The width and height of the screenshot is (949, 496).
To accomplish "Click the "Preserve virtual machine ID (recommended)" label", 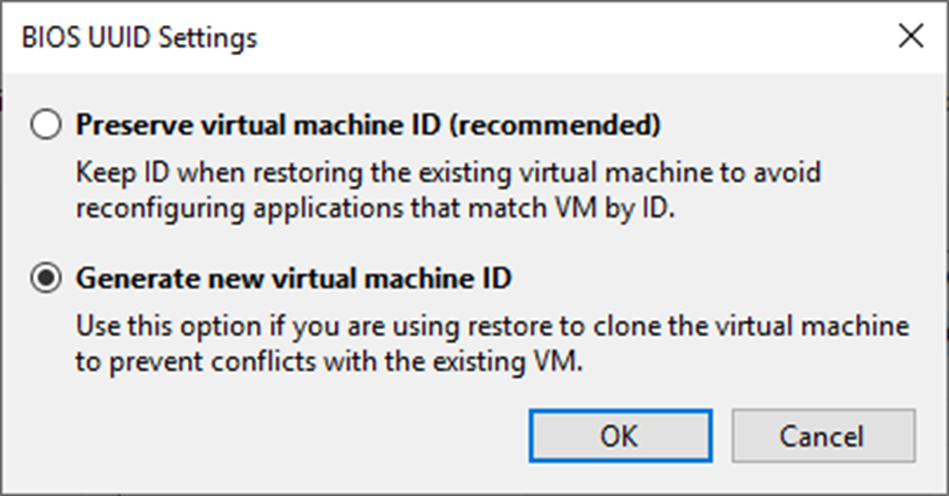I will [369, 126].
